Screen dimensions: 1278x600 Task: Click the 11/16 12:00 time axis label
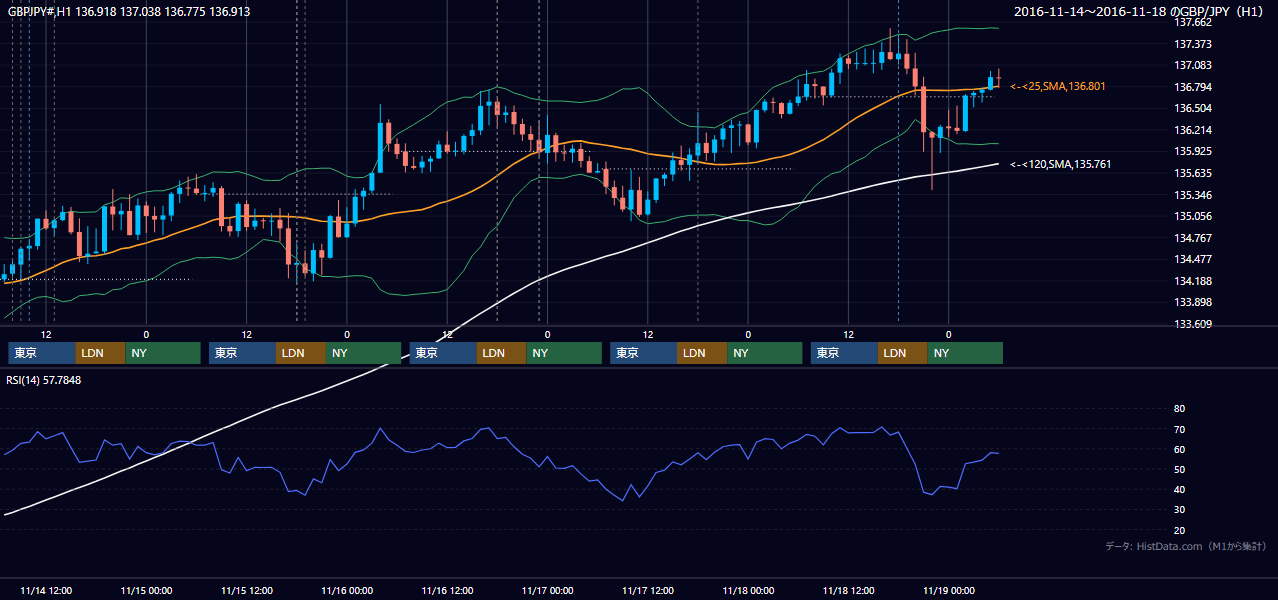(x=447, y=590)
